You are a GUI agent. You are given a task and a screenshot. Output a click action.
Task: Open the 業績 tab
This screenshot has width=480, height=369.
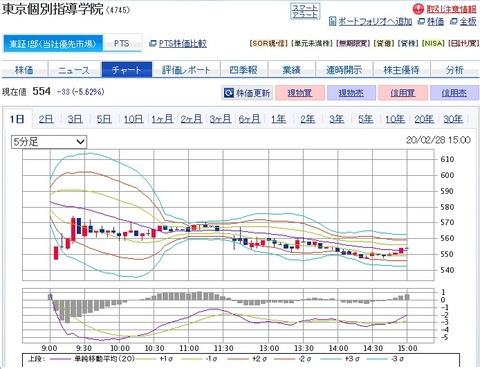292,70
